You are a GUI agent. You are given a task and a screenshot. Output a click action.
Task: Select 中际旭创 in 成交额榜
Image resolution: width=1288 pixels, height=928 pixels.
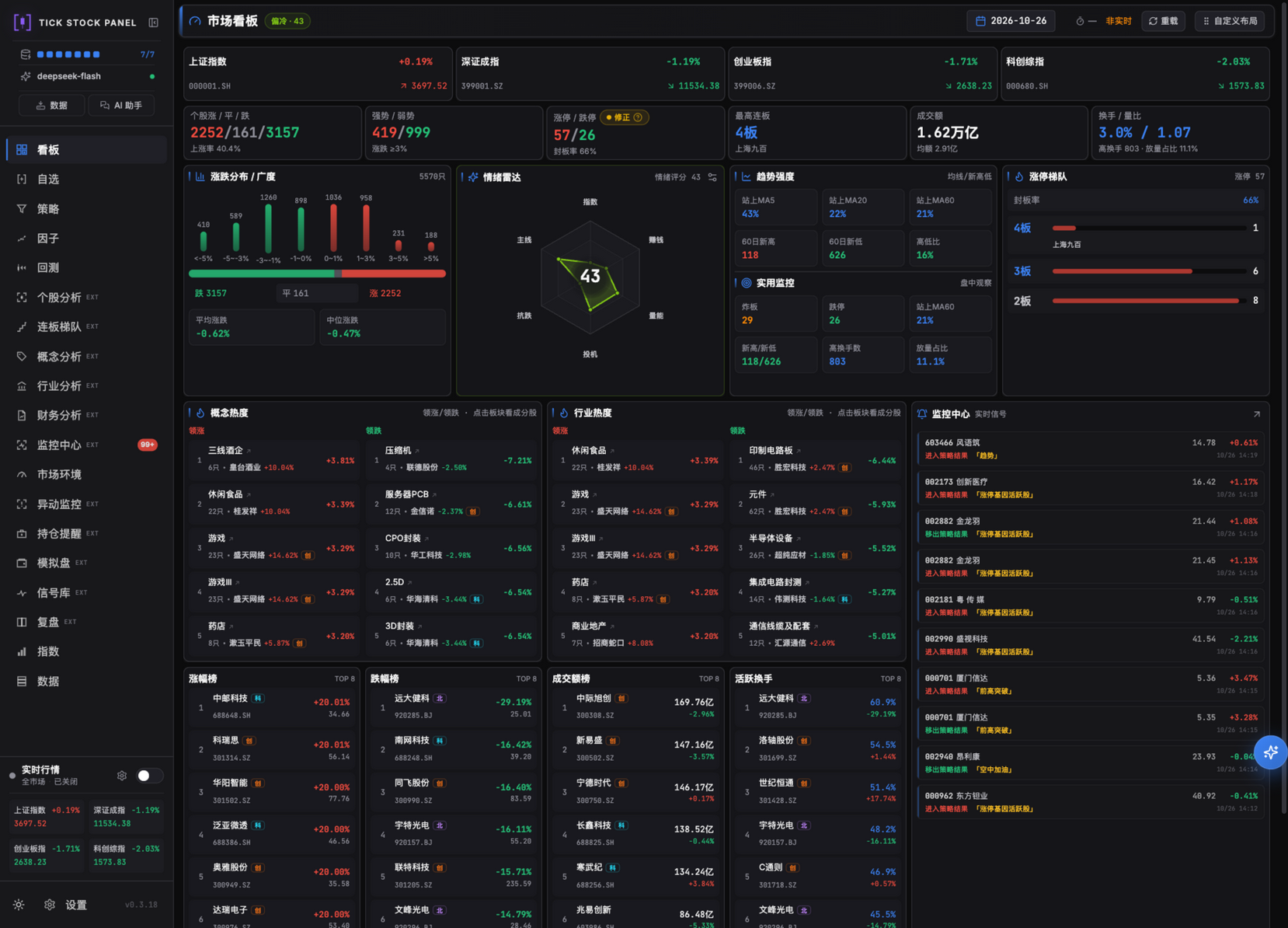pos(635,706)
